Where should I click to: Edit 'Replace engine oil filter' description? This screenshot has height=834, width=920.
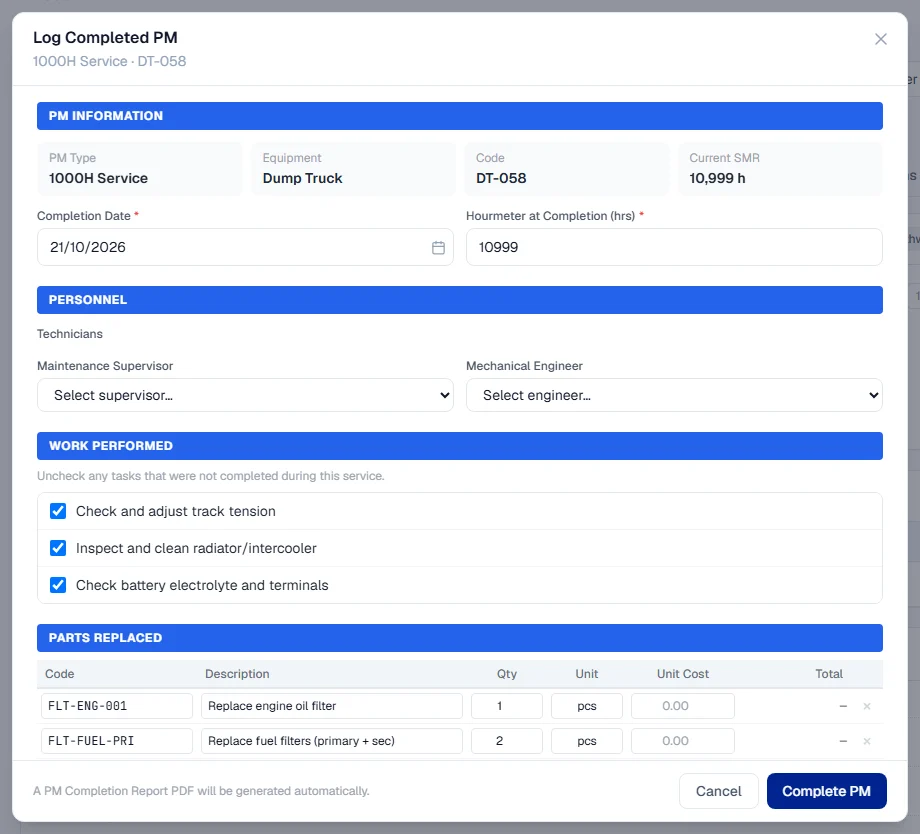(332, 706)
